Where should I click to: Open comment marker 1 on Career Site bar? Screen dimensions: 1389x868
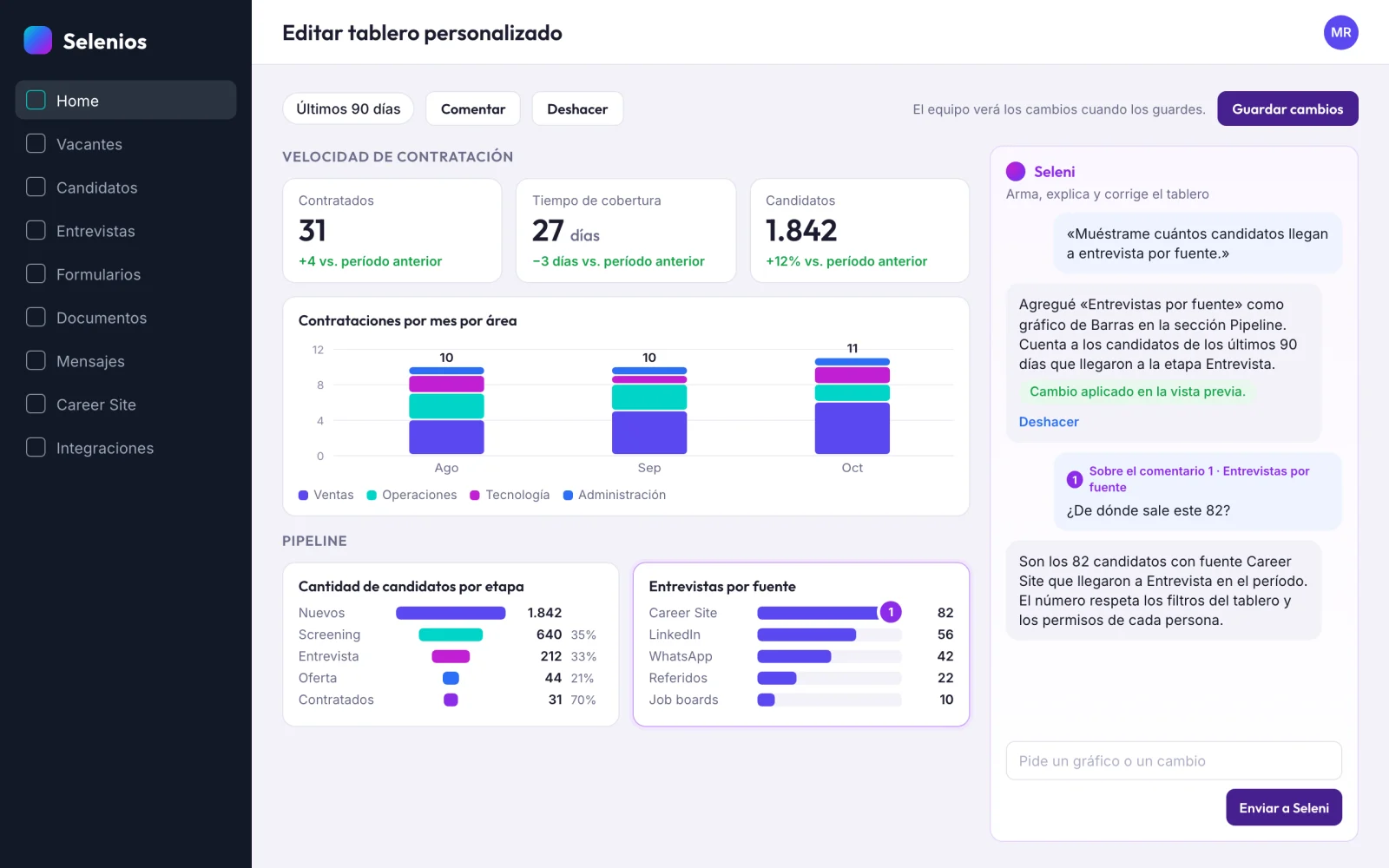[891, 612]
